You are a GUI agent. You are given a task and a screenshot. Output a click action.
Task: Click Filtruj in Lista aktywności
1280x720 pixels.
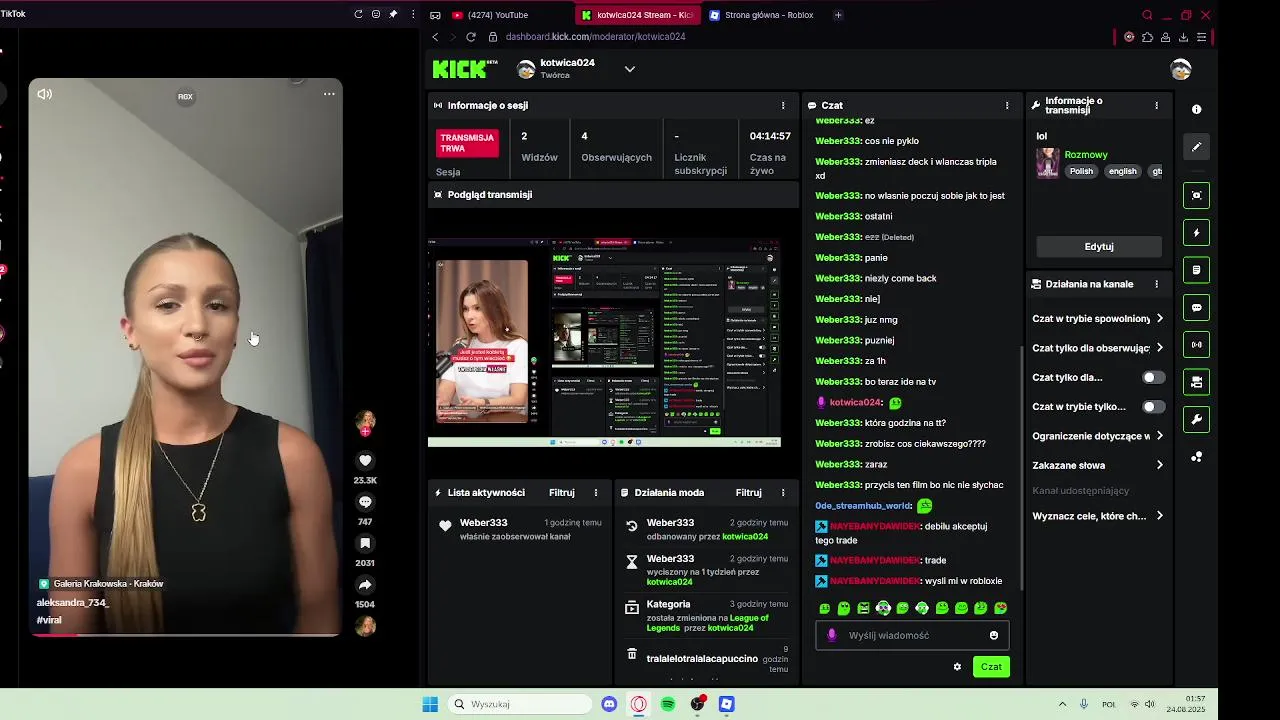562,492
